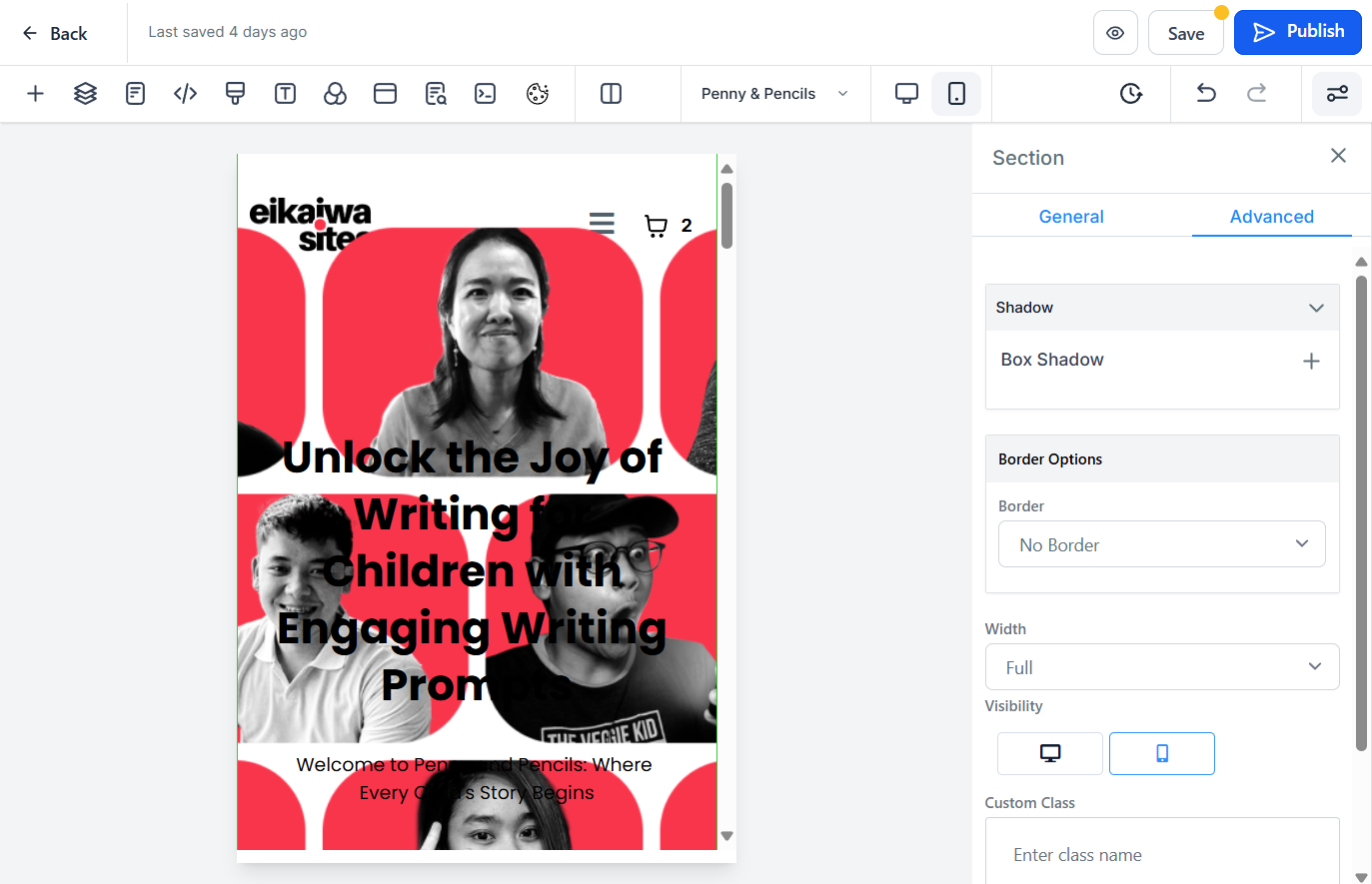
Task: Switch to mobile view in toolbar
Action: [x=956, y=94]
